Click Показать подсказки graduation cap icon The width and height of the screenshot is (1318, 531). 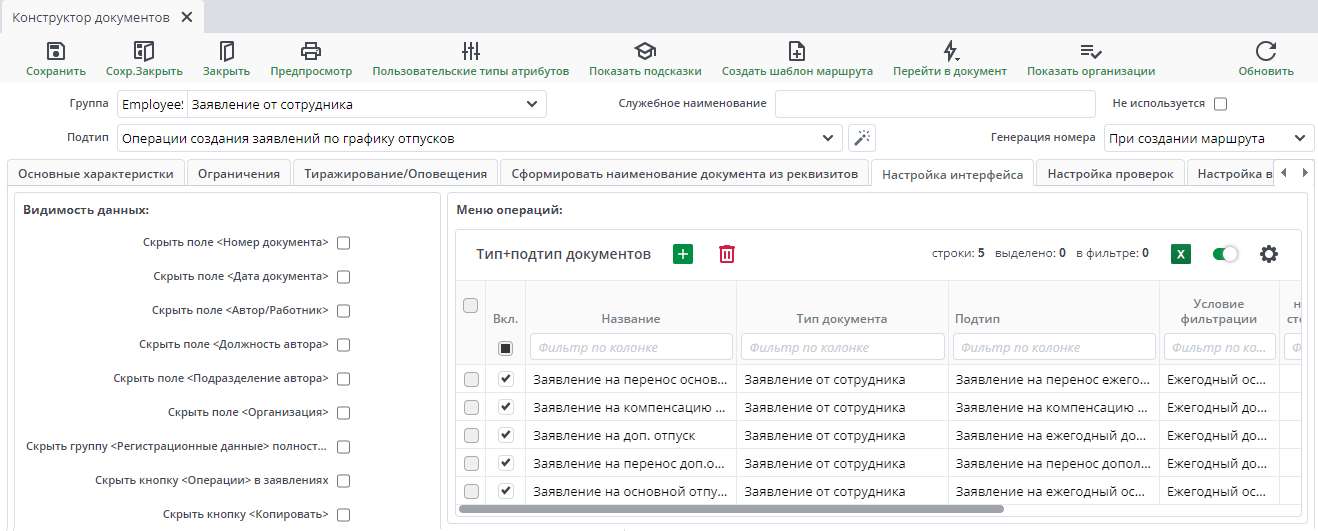pyautogui.click(x=645, y=51)
